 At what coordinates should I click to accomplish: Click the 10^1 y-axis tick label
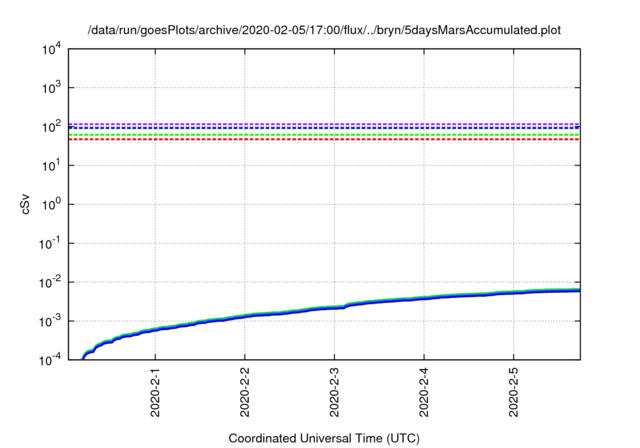pos(52,166)
